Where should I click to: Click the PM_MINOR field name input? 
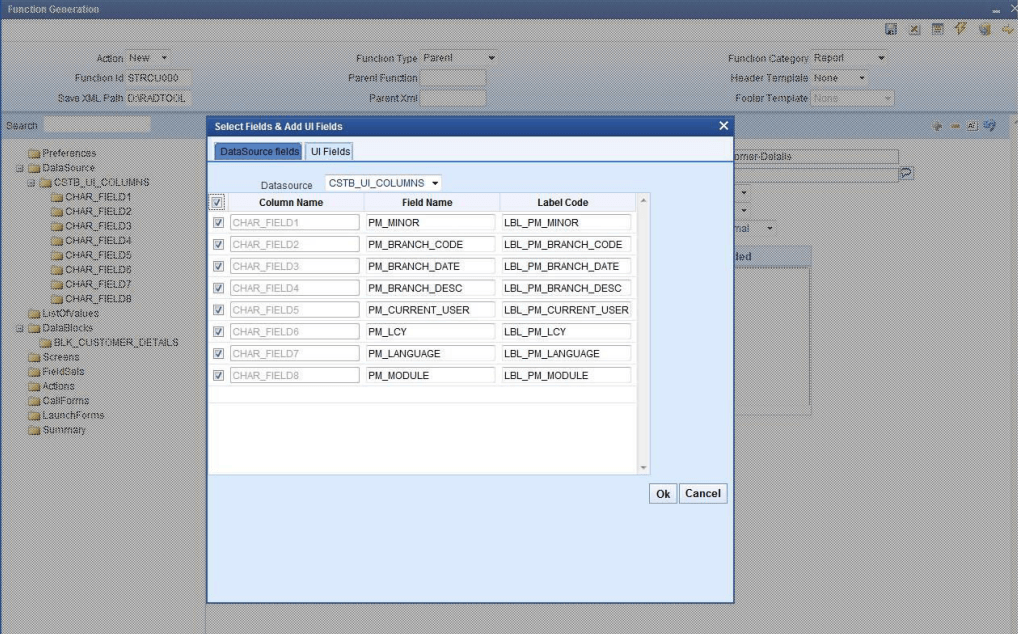click(430, 223)
